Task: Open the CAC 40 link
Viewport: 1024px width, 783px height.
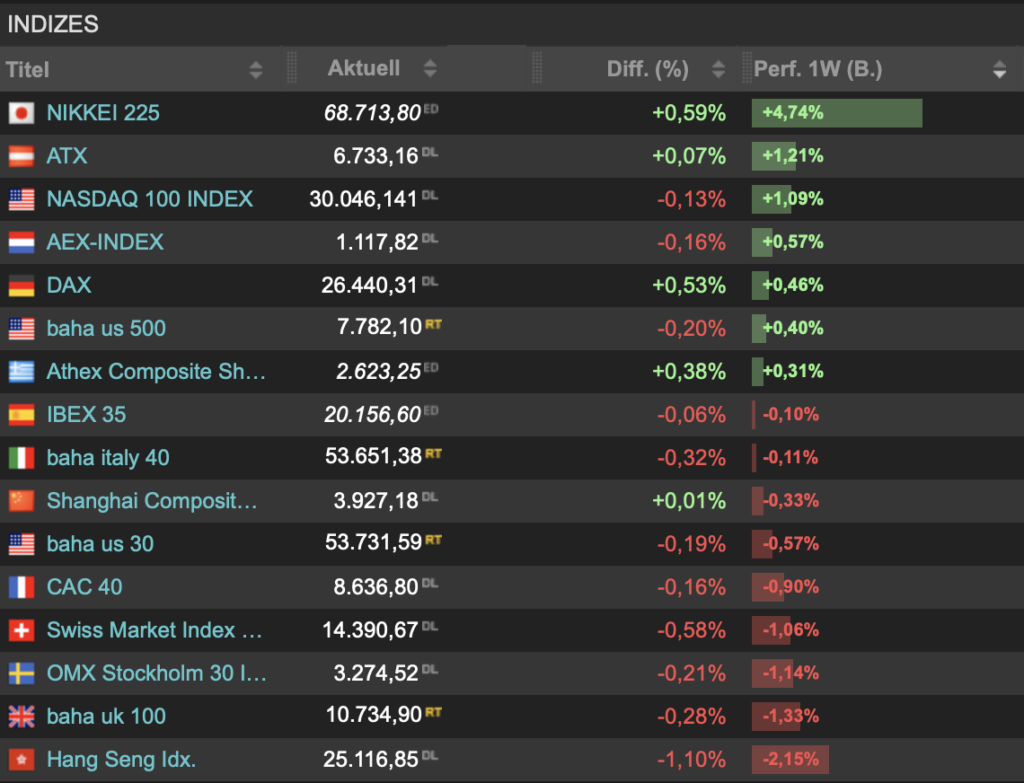Action: tap(84, 587)
